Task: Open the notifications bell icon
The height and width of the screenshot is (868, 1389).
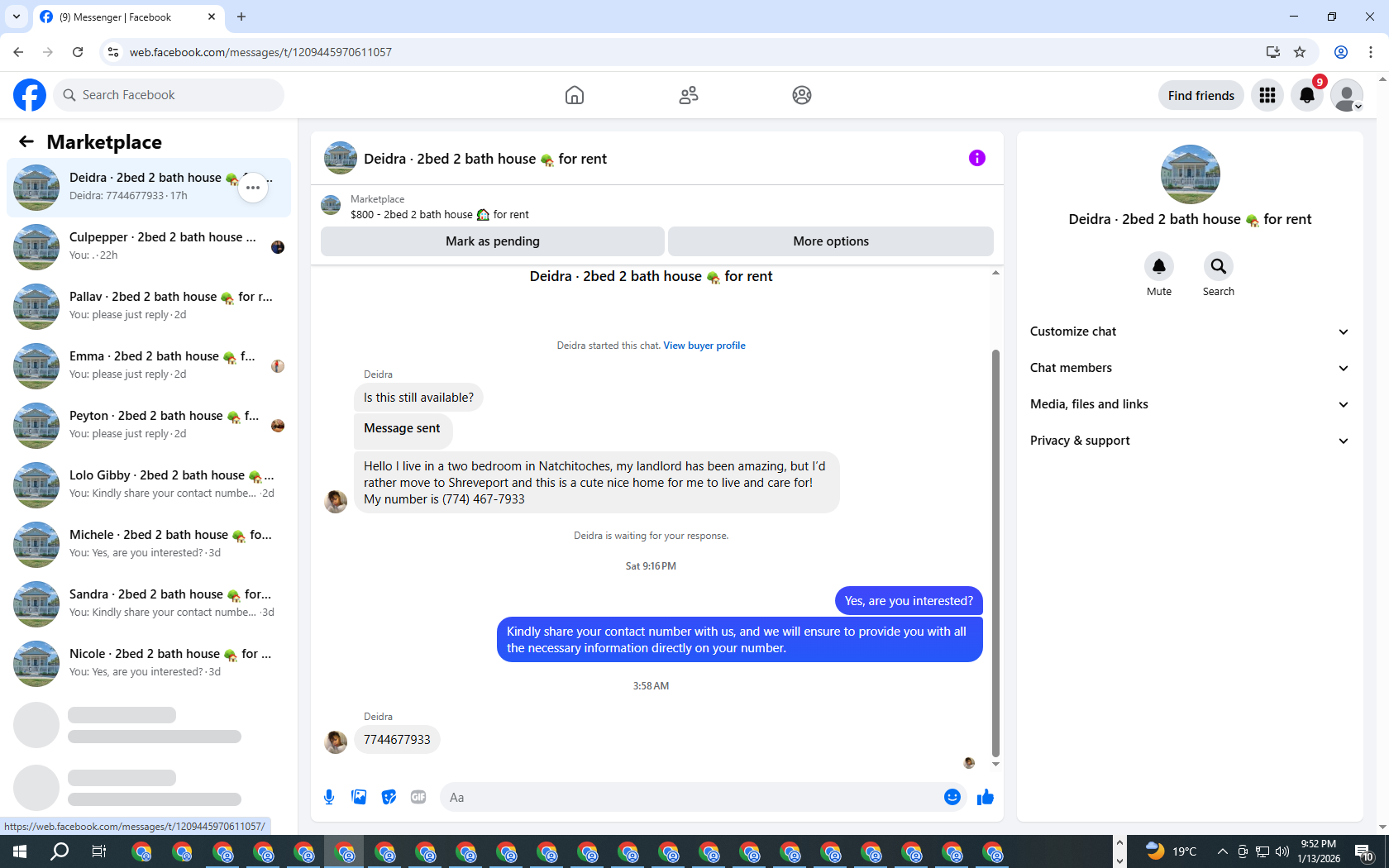Action: [x=1307, y=95]
